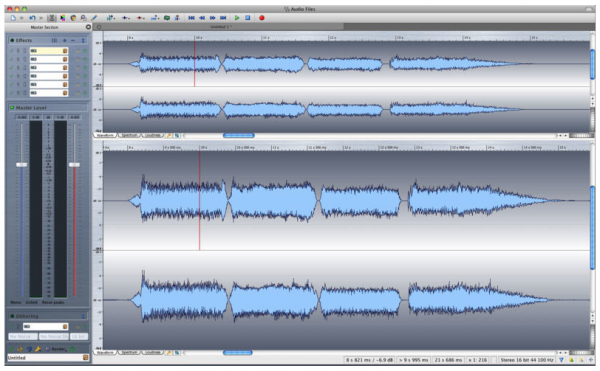Click the plus icon in Effects header

click(65, 40)
